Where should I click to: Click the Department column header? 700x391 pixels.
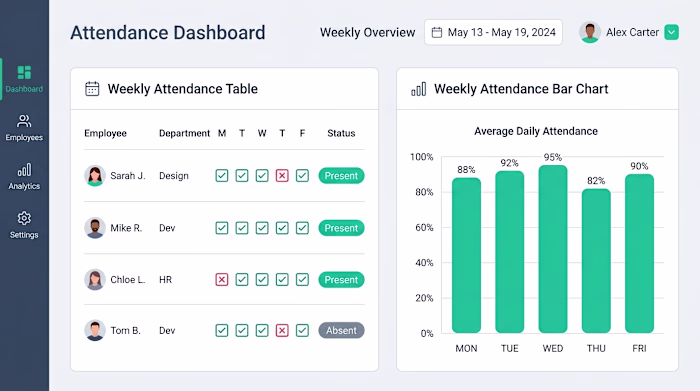[184, 133]
